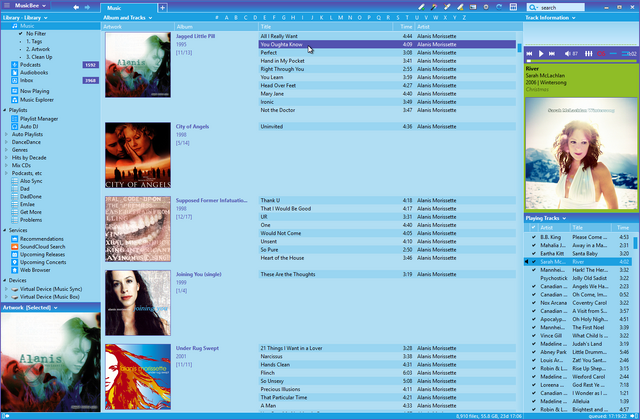This screenshot has height=420, width=640.
Task: Open the Library - Library dropdown
Action: click(25, 18)
